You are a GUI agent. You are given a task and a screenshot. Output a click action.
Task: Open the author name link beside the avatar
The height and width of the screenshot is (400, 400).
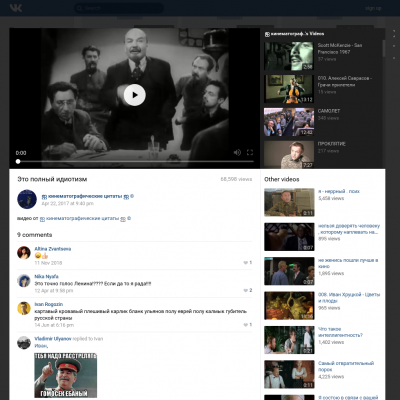88,196
